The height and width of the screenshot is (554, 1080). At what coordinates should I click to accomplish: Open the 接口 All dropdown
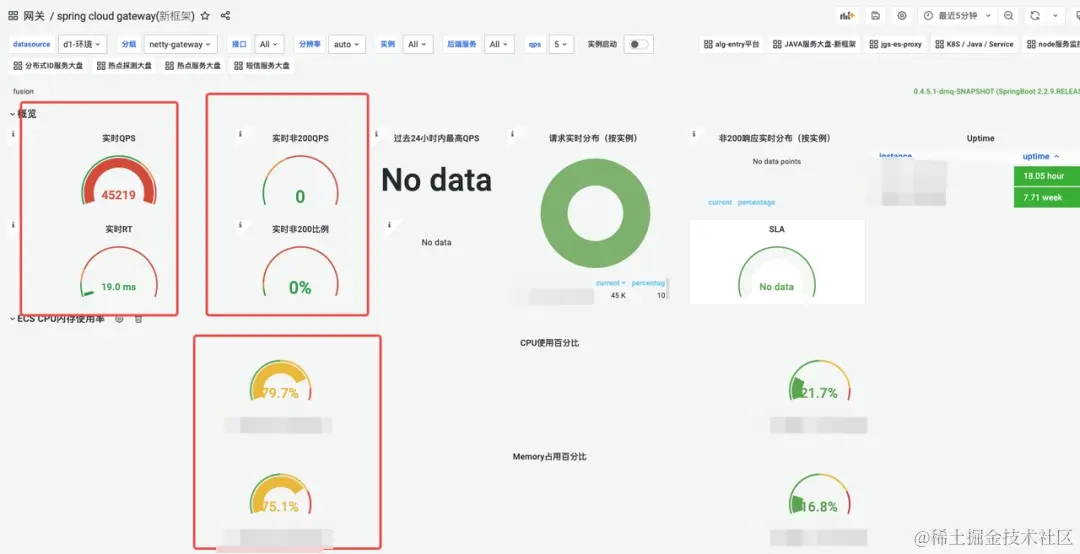point(269,44)
